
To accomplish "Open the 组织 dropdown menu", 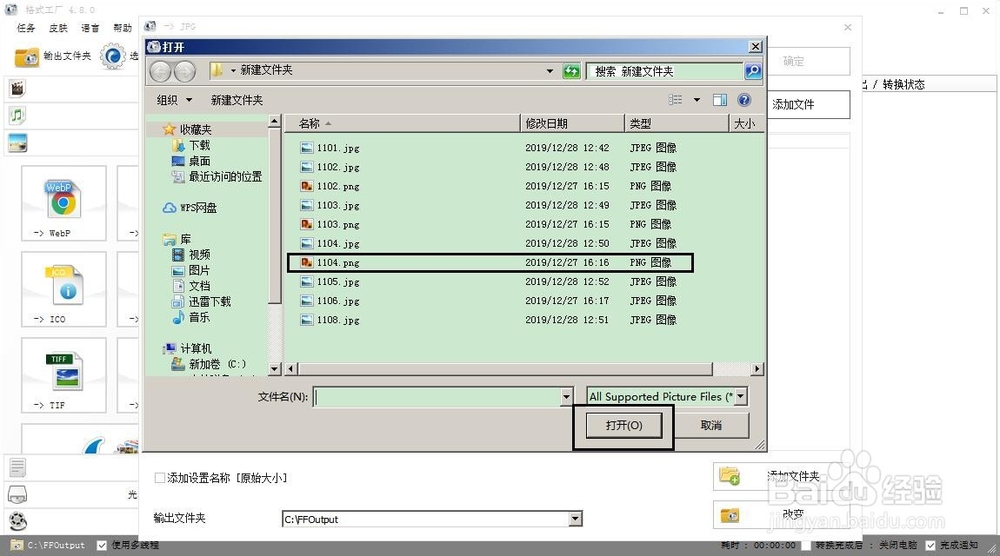I will click(x=174, y=100).
